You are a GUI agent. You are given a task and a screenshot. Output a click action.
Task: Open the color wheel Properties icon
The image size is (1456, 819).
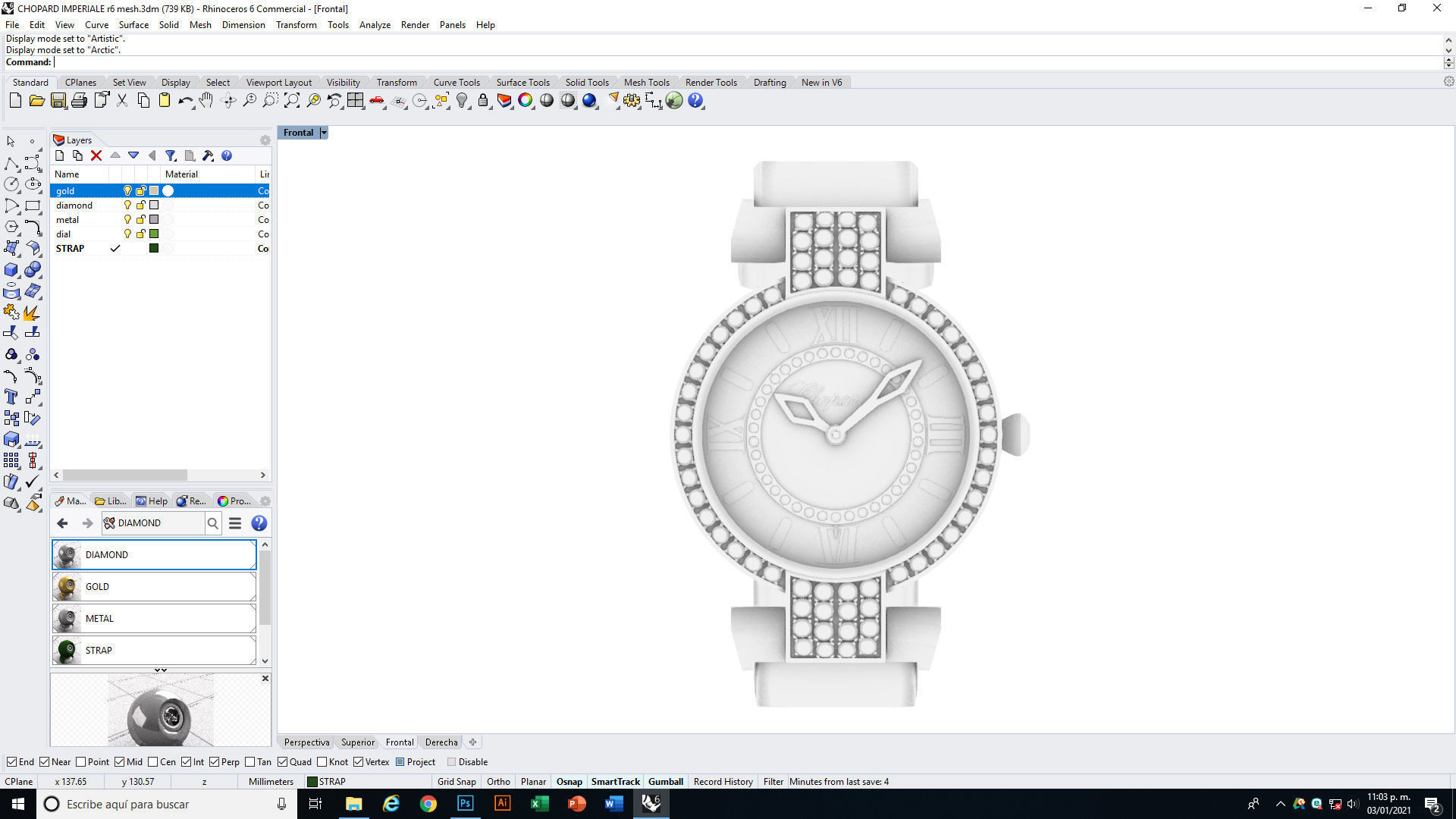[526, 100]
